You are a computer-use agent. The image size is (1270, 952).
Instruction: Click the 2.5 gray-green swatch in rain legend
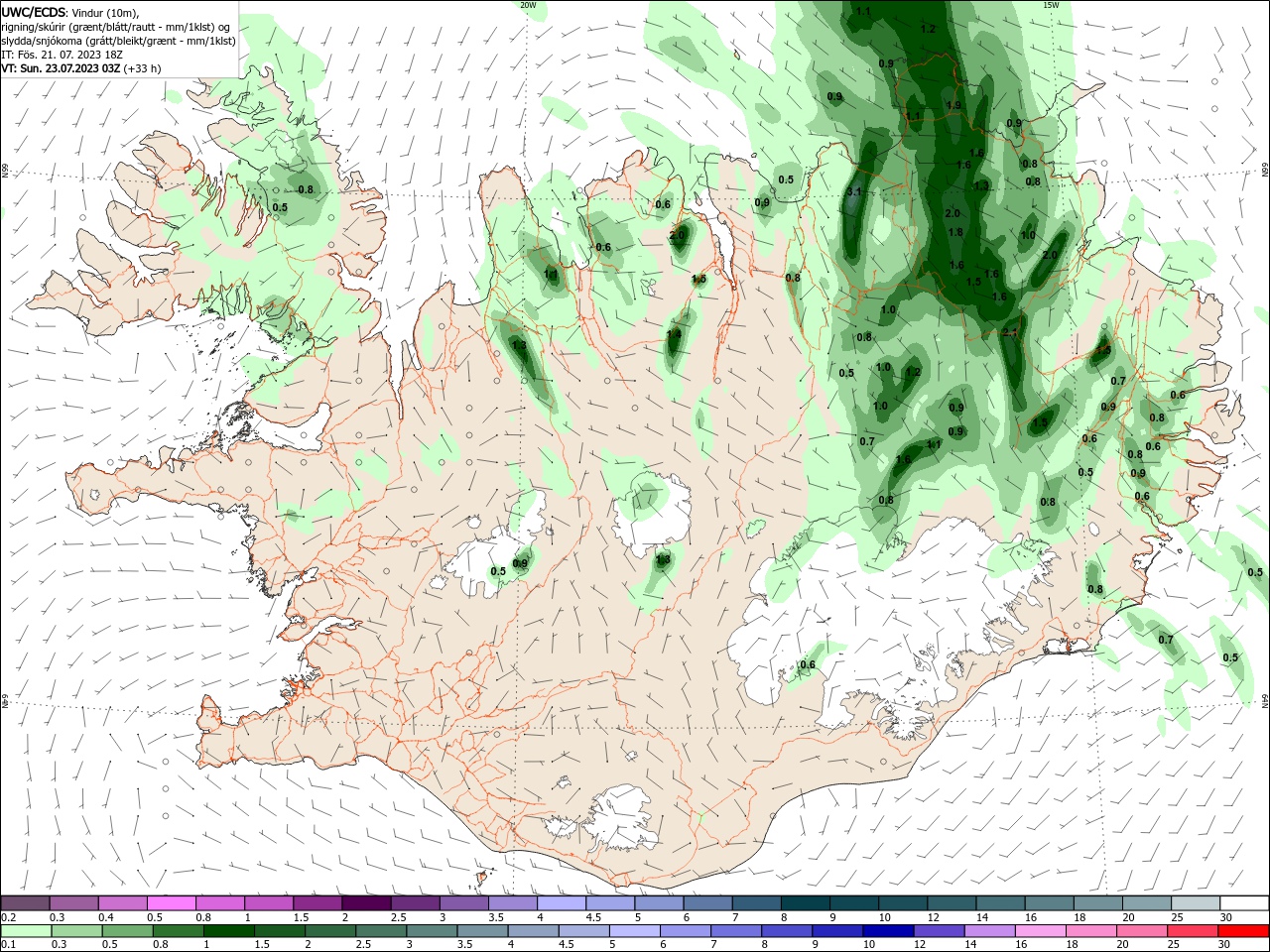[x=380, y=931]
